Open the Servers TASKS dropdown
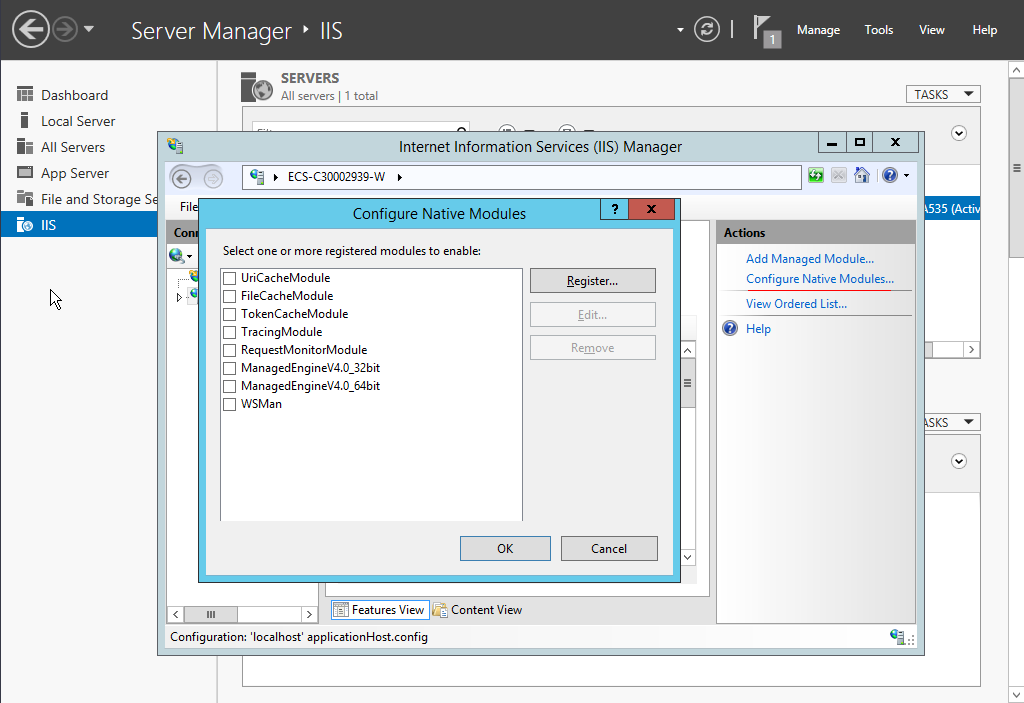Screen dimensions: 1024x703 943,95
